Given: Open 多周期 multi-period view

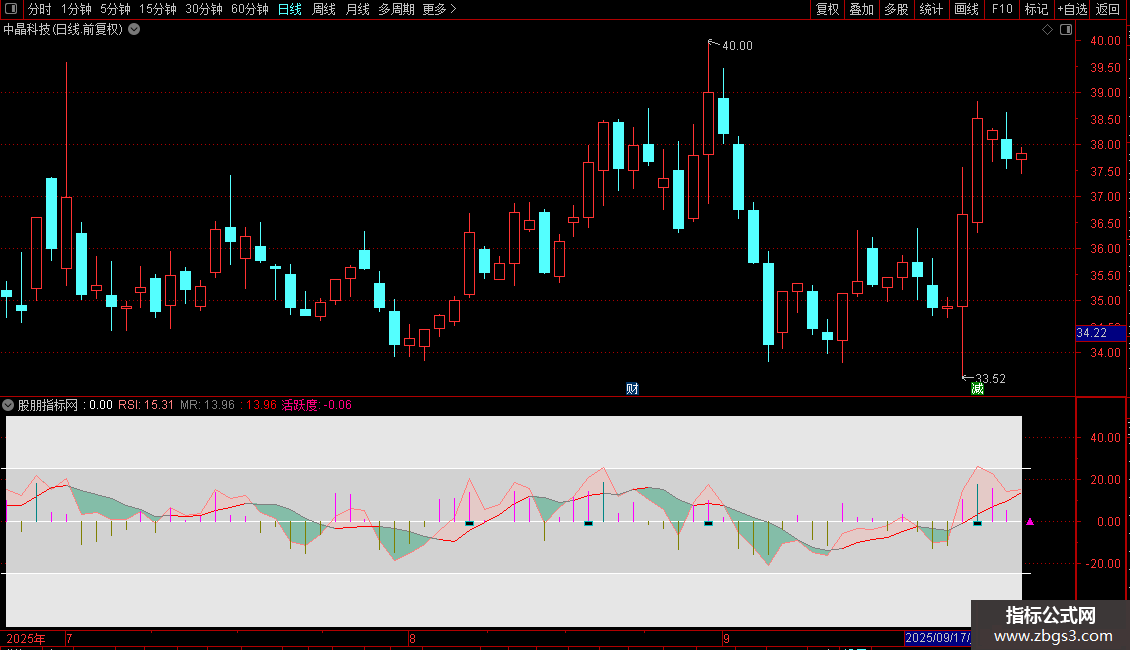Looking at the screenshot, I should [x=396, y=9].
